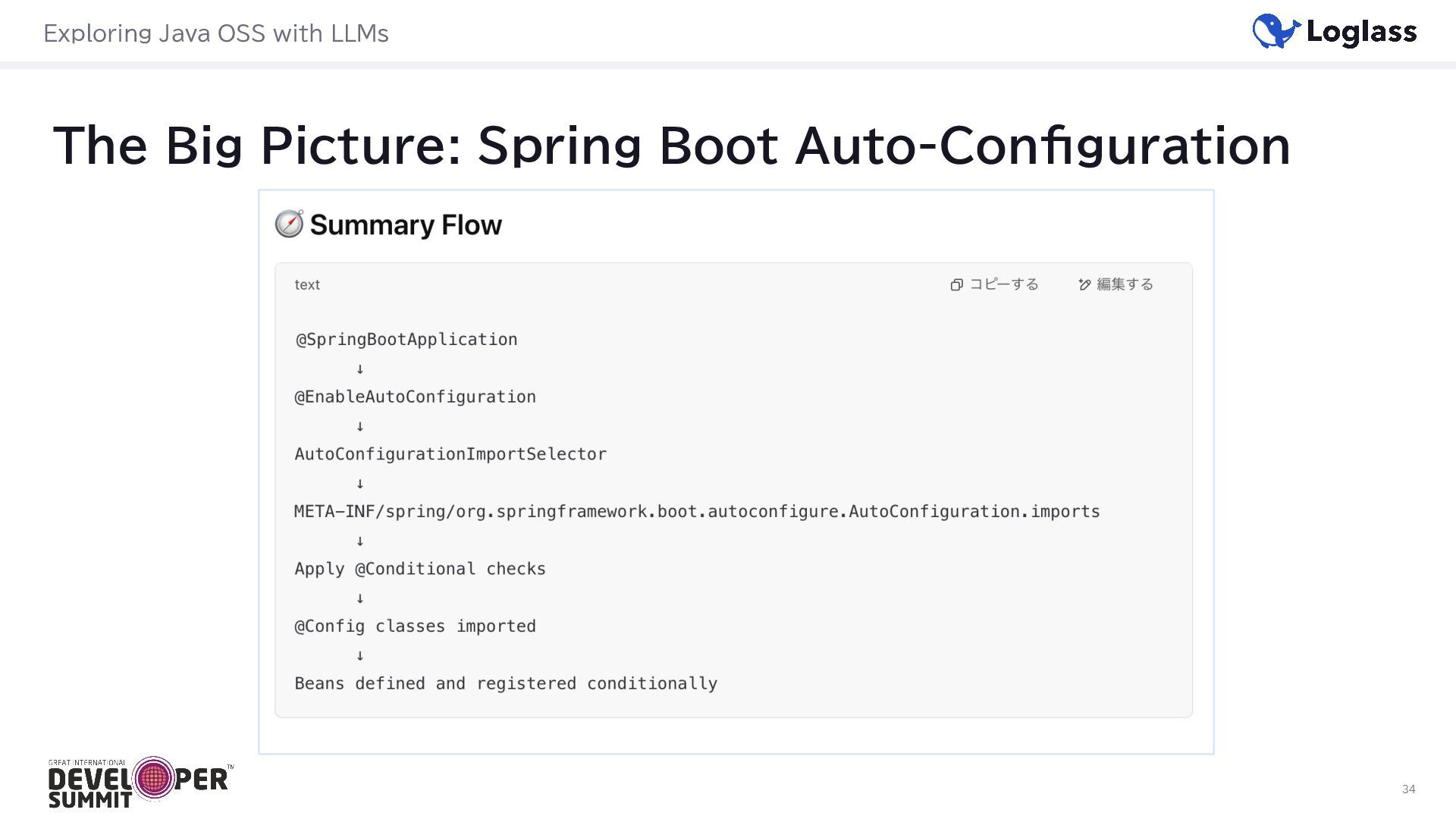
Task: Select the @SpringBootApplication line
Action: point(406,340)
